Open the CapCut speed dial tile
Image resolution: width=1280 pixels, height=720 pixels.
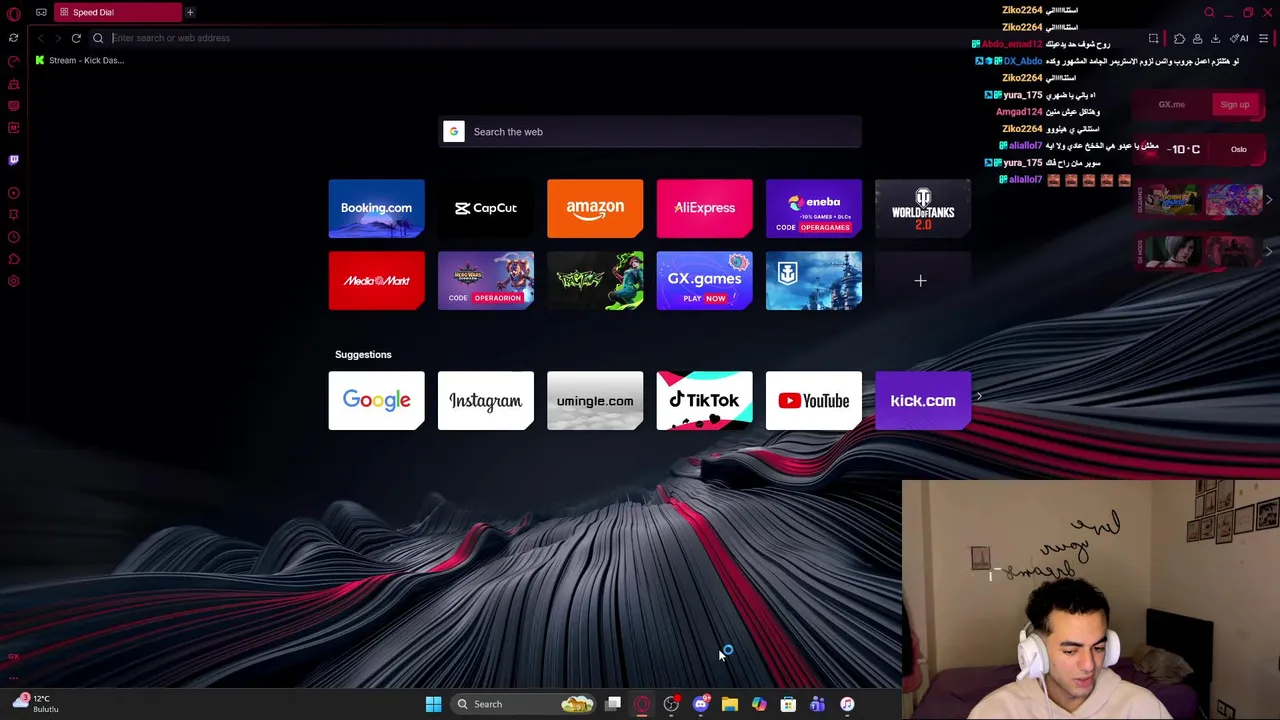tap(486, 208)
